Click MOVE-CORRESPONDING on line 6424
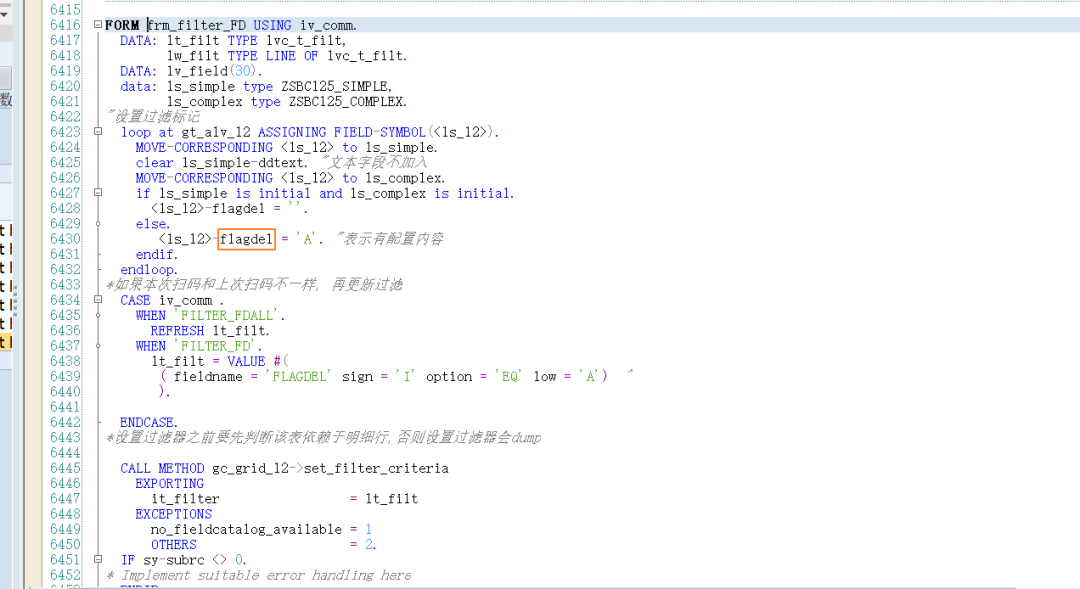This screenshot has width=1080, height=589. tap(204, 147)
